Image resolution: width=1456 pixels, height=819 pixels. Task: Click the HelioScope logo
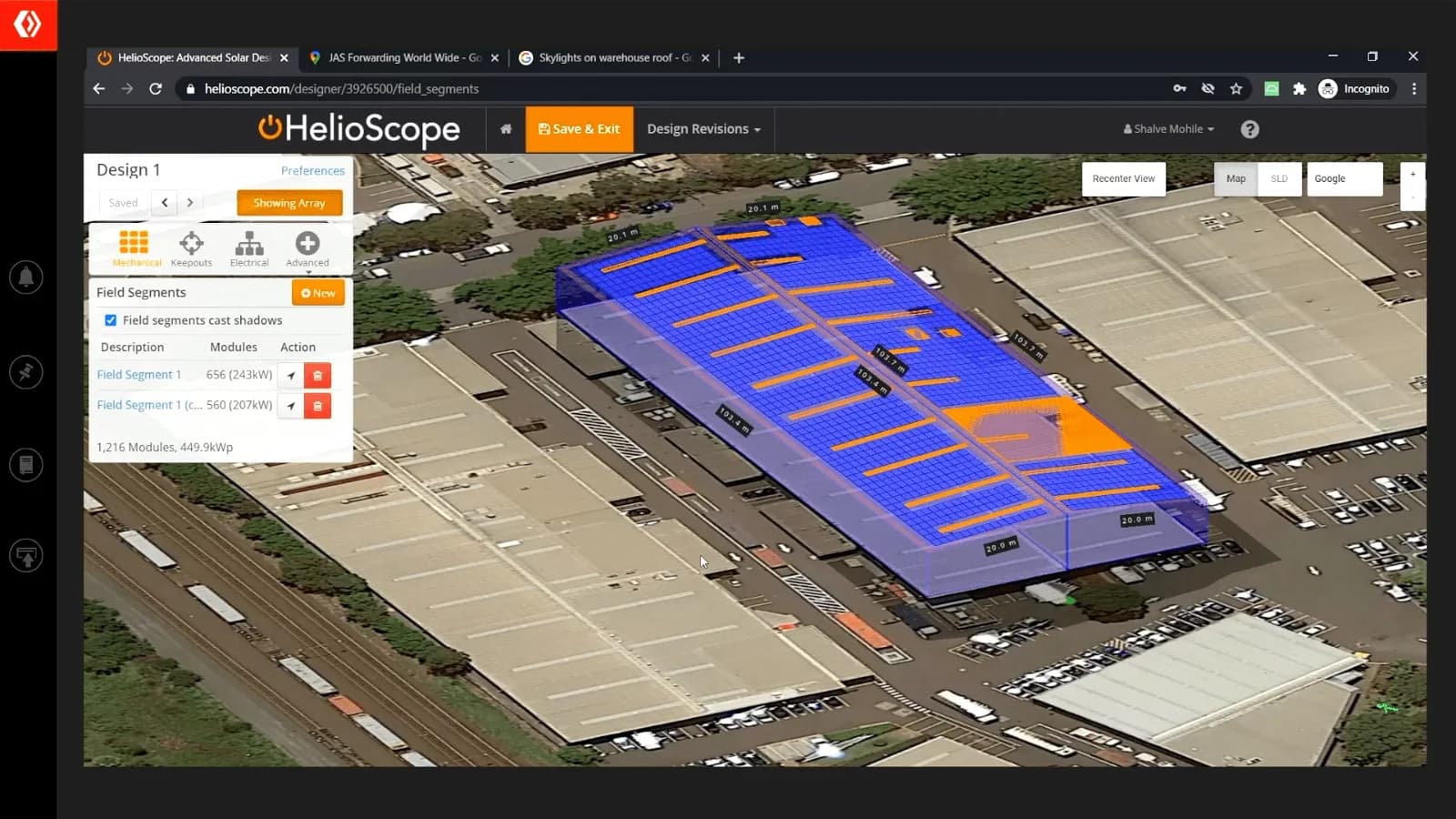click(x=359, y=129)
